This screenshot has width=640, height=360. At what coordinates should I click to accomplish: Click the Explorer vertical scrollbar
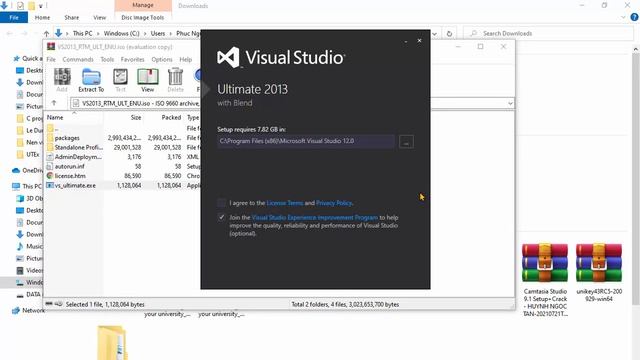tap(636, 178)
